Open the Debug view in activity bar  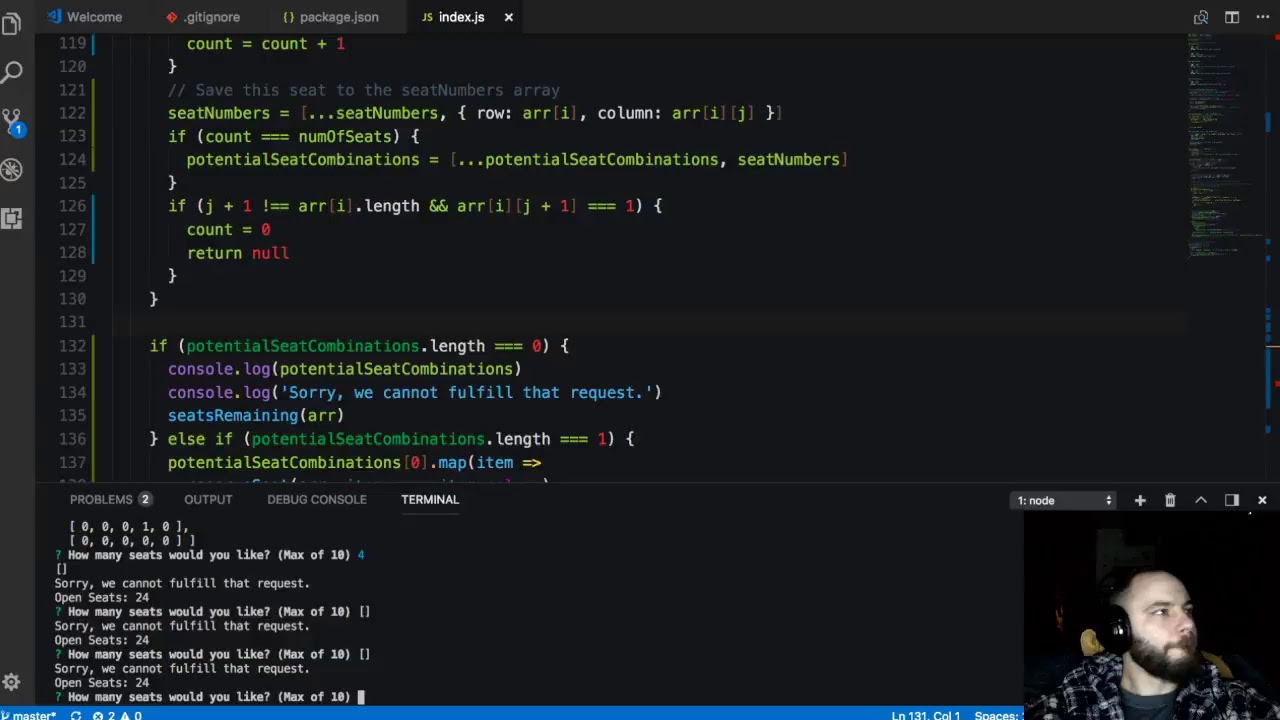(11, 170)
